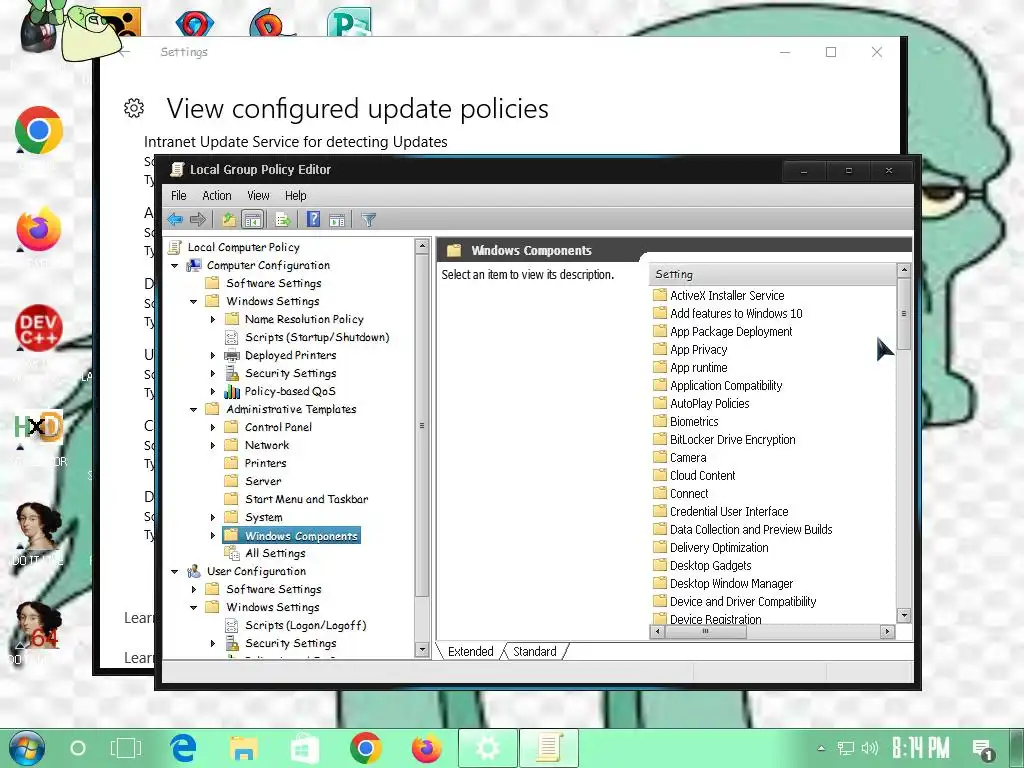Expand the Control Panel tree node
This screenshot has height=768, width=1024.
click(x=213, y=427)
